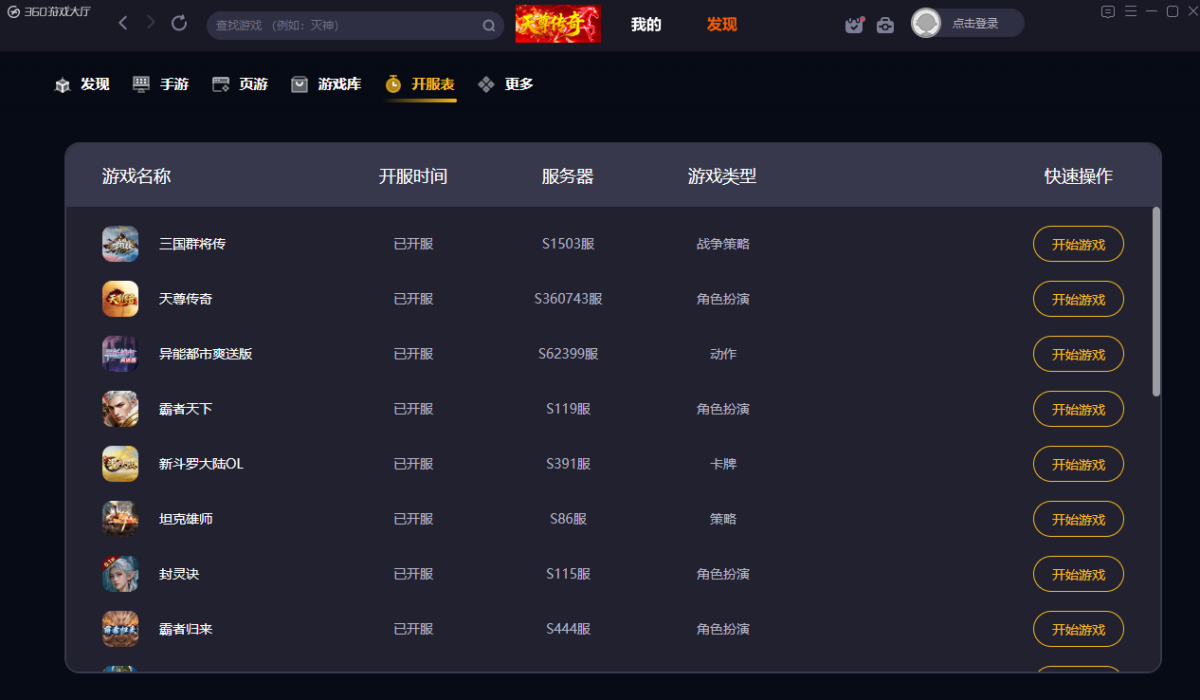1200x700 pixels.
Task: Go back with the left arrow
Action: pyautogui.click(x=123, y=23)
